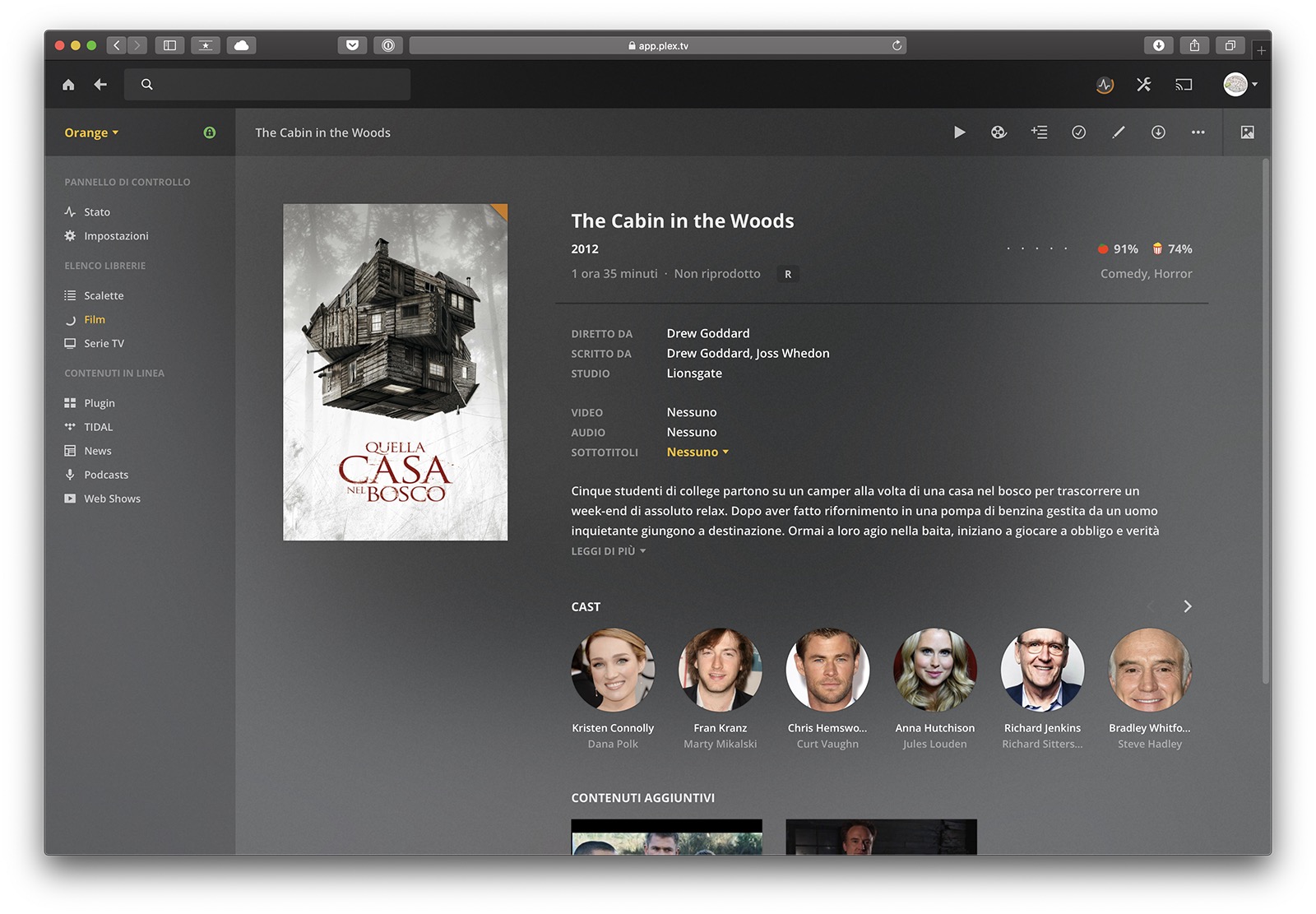Open Bradley Whitford cast photo
Screen dimensions: 1316x914
pyautogui.click(x=1150, y=670)
